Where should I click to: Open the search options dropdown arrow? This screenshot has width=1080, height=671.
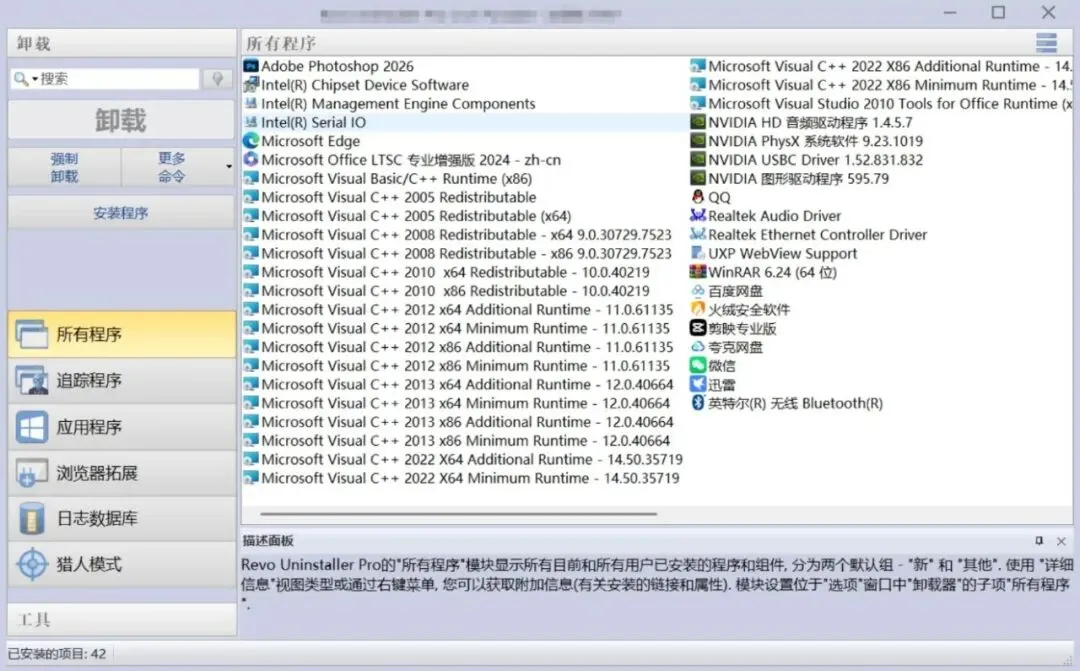(34, 79)
